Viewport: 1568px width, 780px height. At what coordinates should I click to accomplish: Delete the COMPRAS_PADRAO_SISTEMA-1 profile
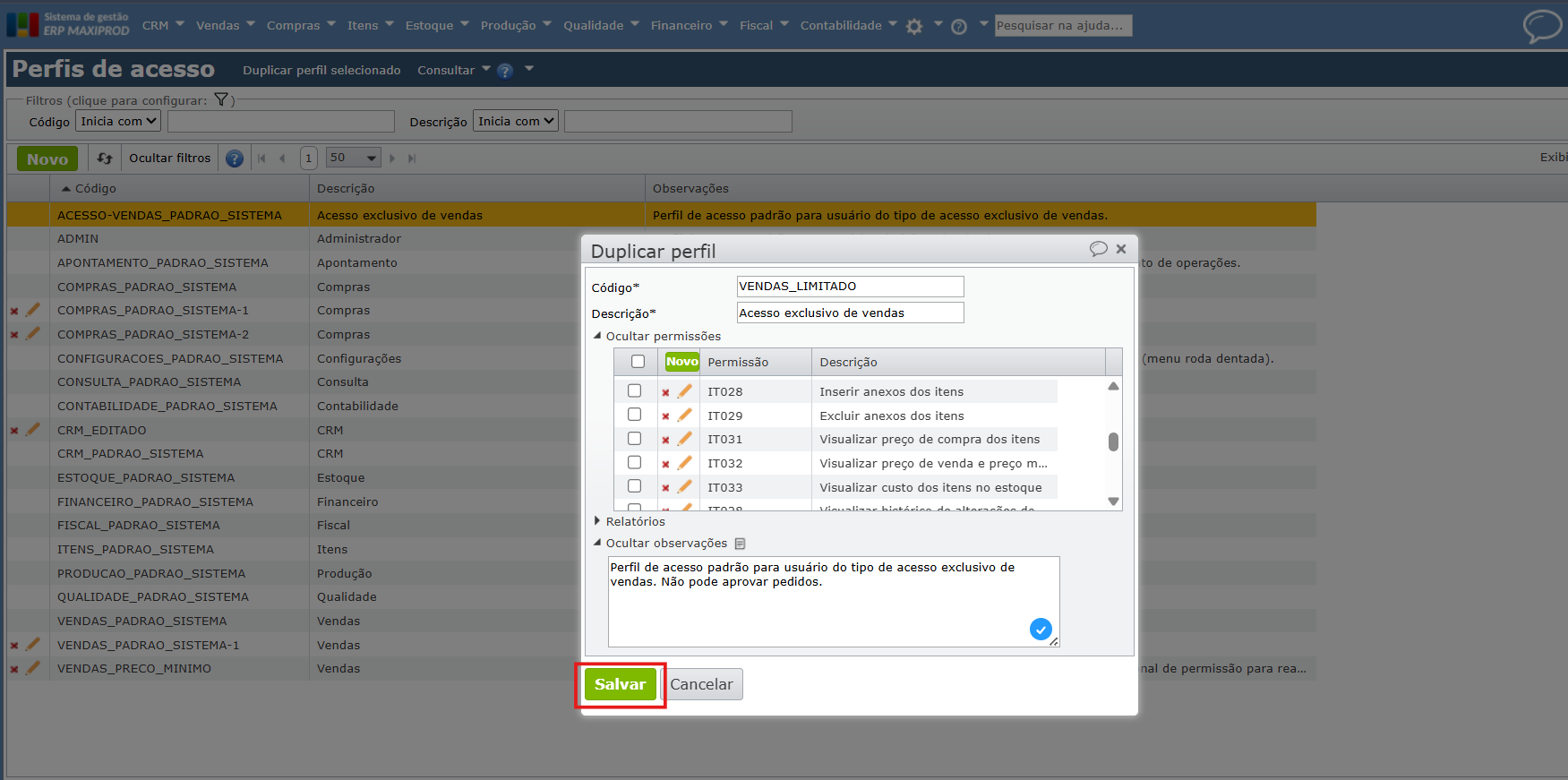(14, 311)
